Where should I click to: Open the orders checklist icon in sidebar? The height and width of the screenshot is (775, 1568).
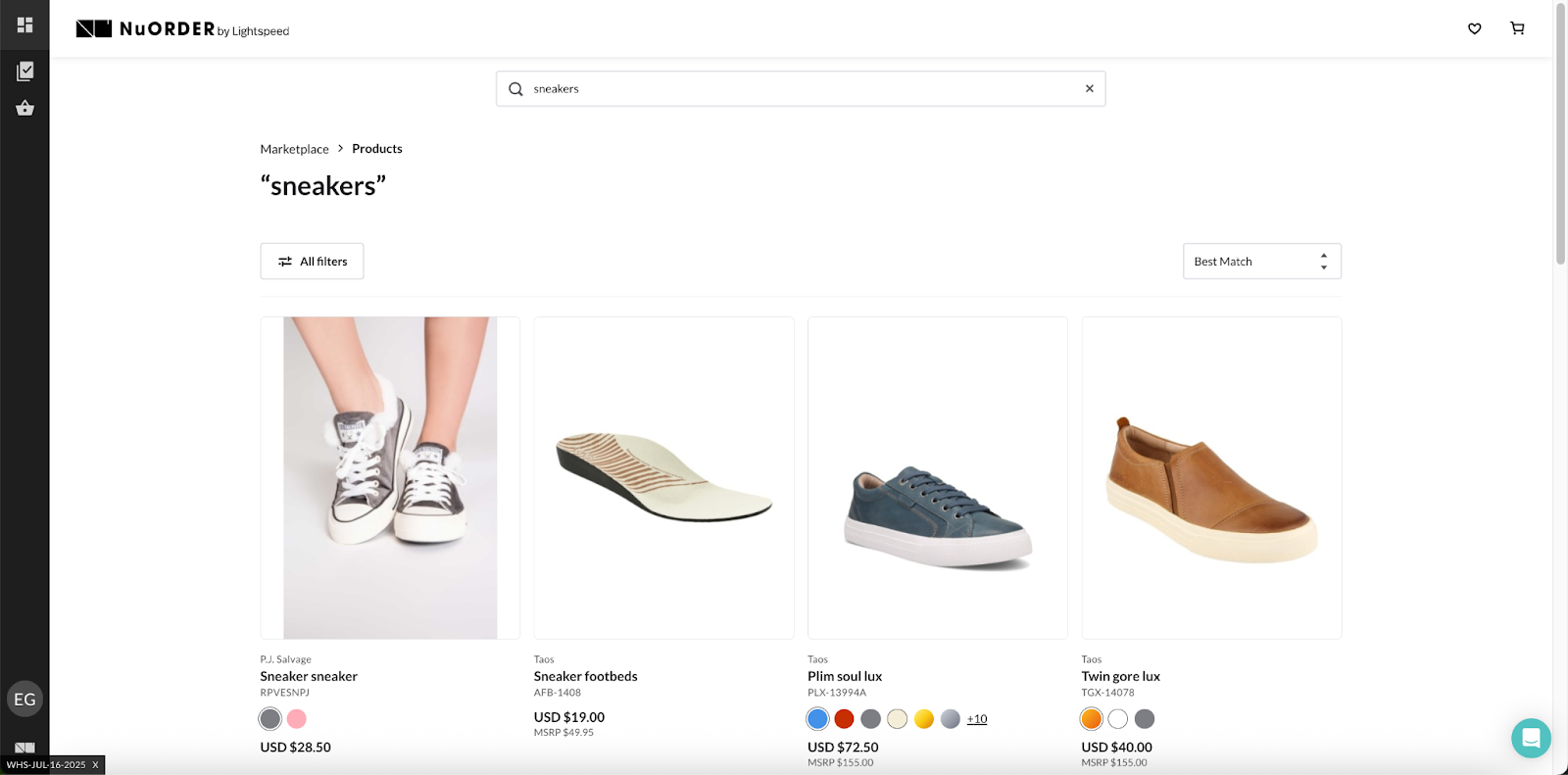click(24, 71)
